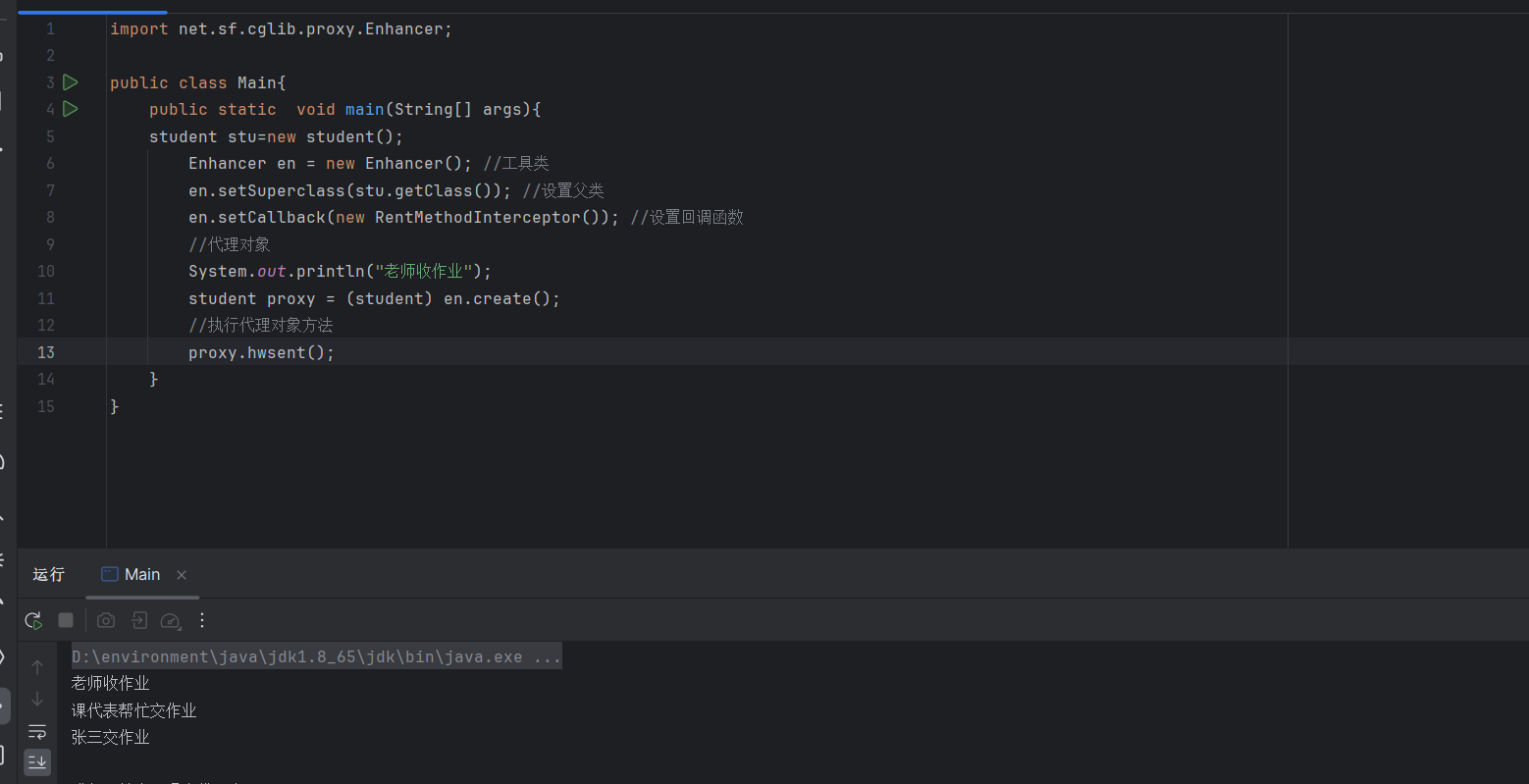Click the System.out.println statement

[x=340, y=271]
